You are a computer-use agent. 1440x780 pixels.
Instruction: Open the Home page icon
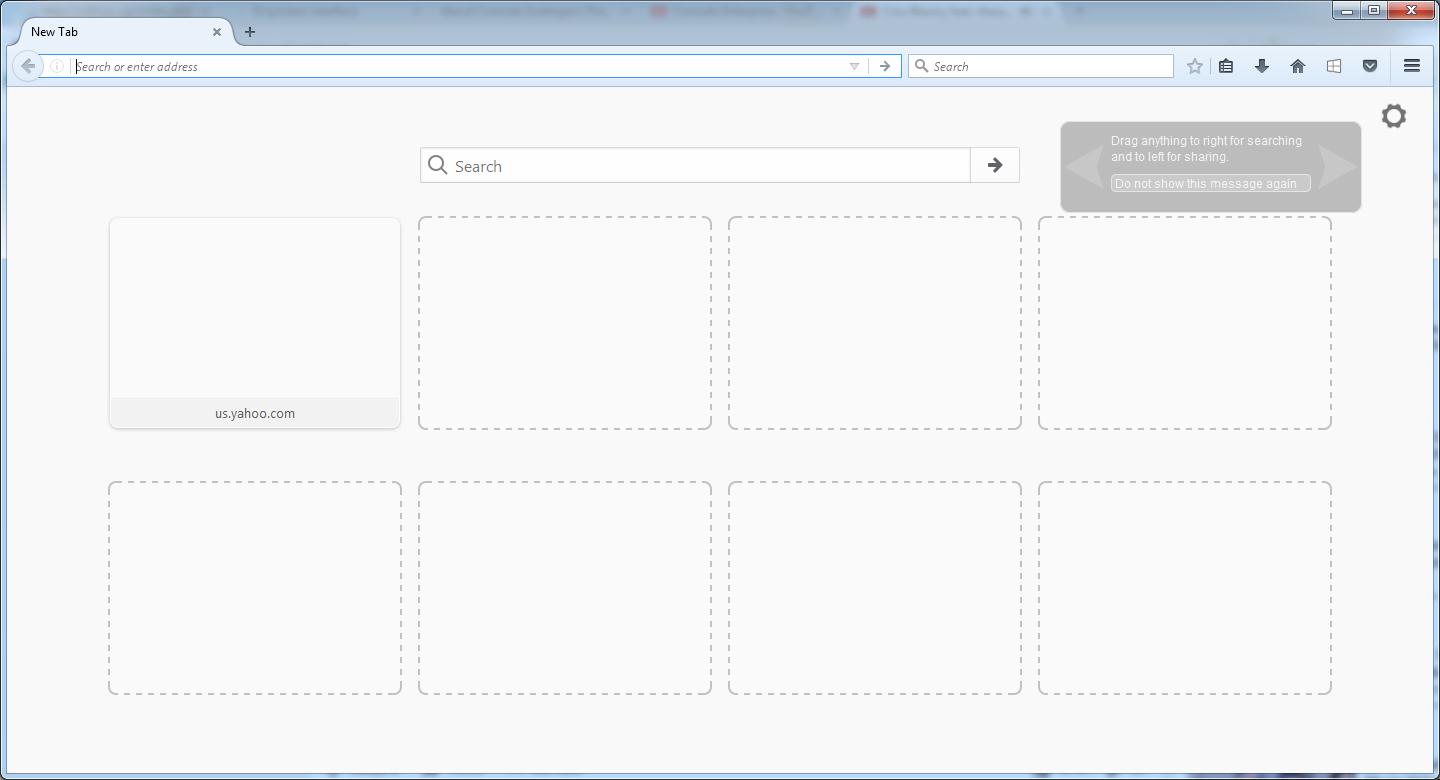1298,66
